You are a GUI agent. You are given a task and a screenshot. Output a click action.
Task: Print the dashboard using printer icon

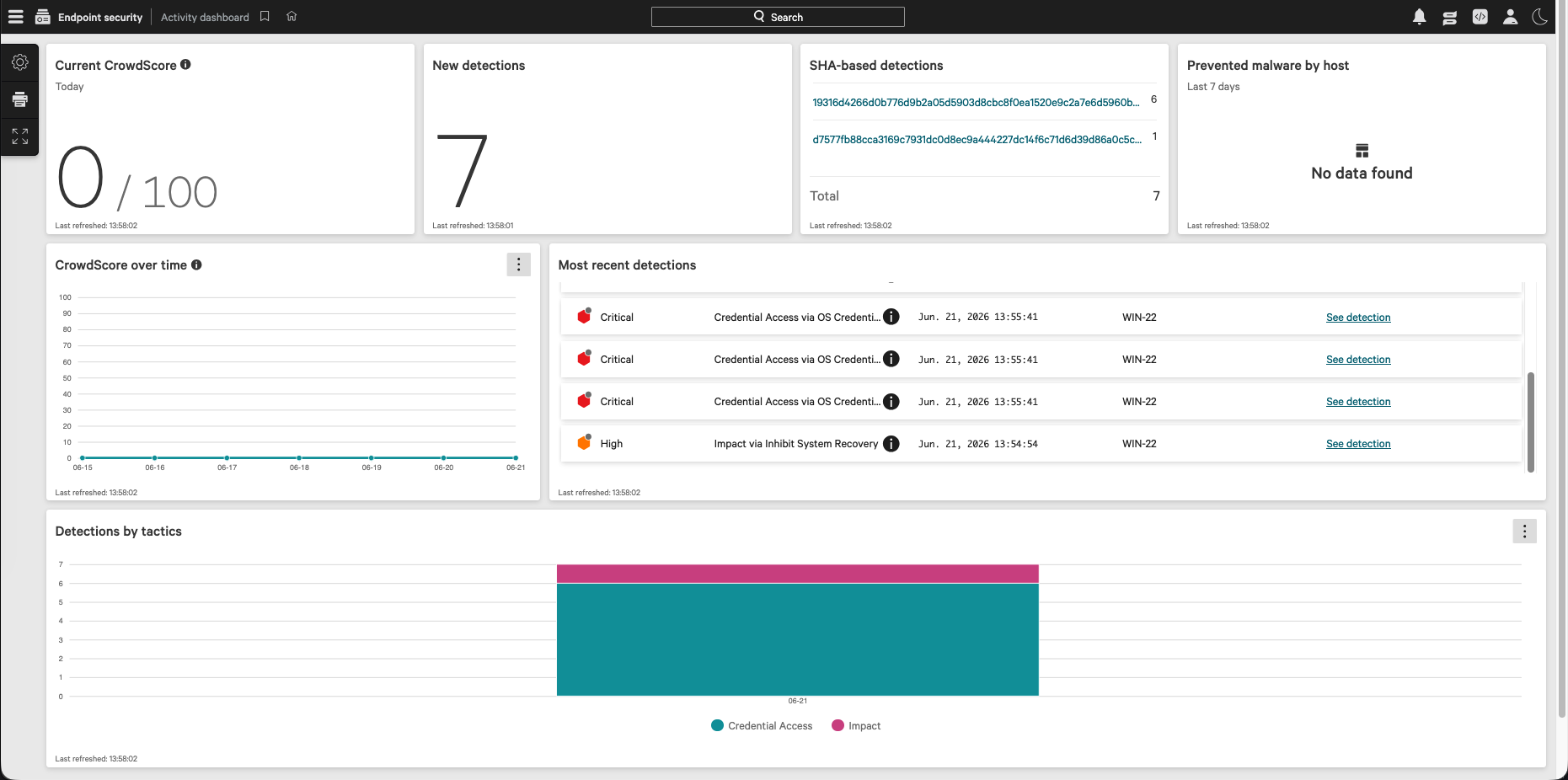coord(20,99)
